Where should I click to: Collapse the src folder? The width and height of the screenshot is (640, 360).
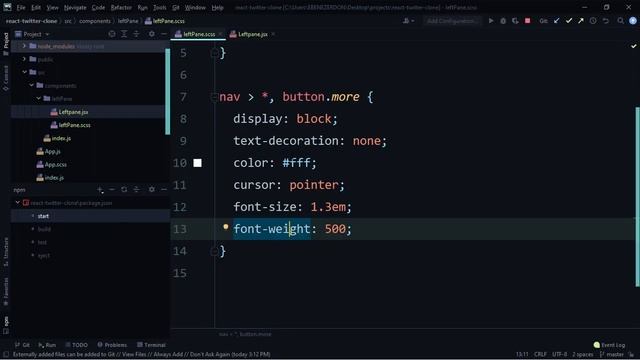click(24, 72)
